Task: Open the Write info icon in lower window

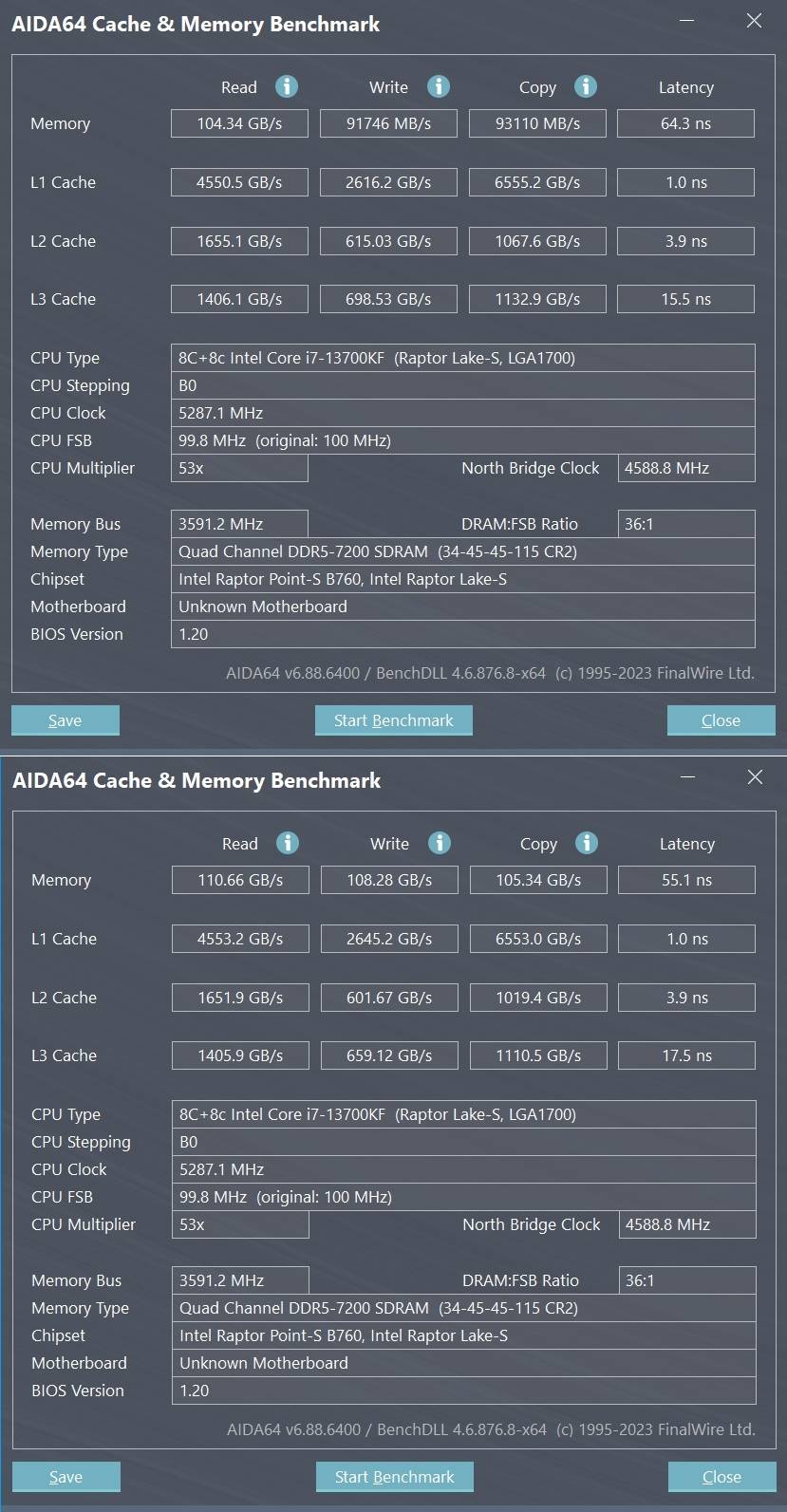Action: (x=439, y=843)
